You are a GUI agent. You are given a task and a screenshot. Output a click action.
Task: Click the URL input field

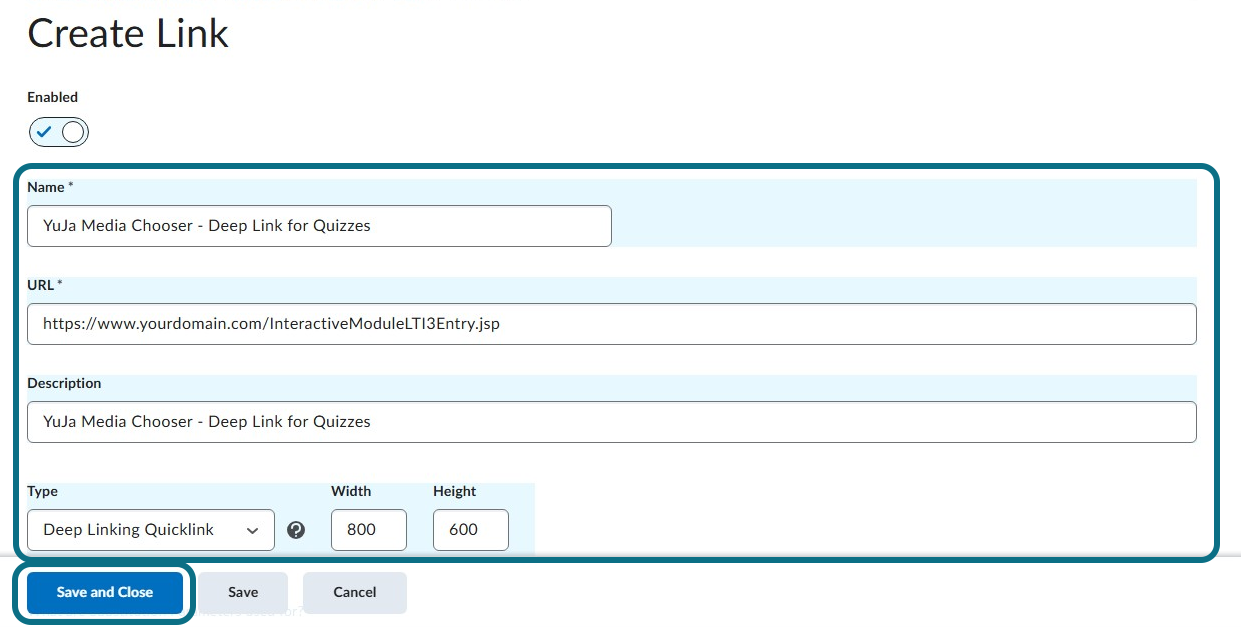coord(612,324)
